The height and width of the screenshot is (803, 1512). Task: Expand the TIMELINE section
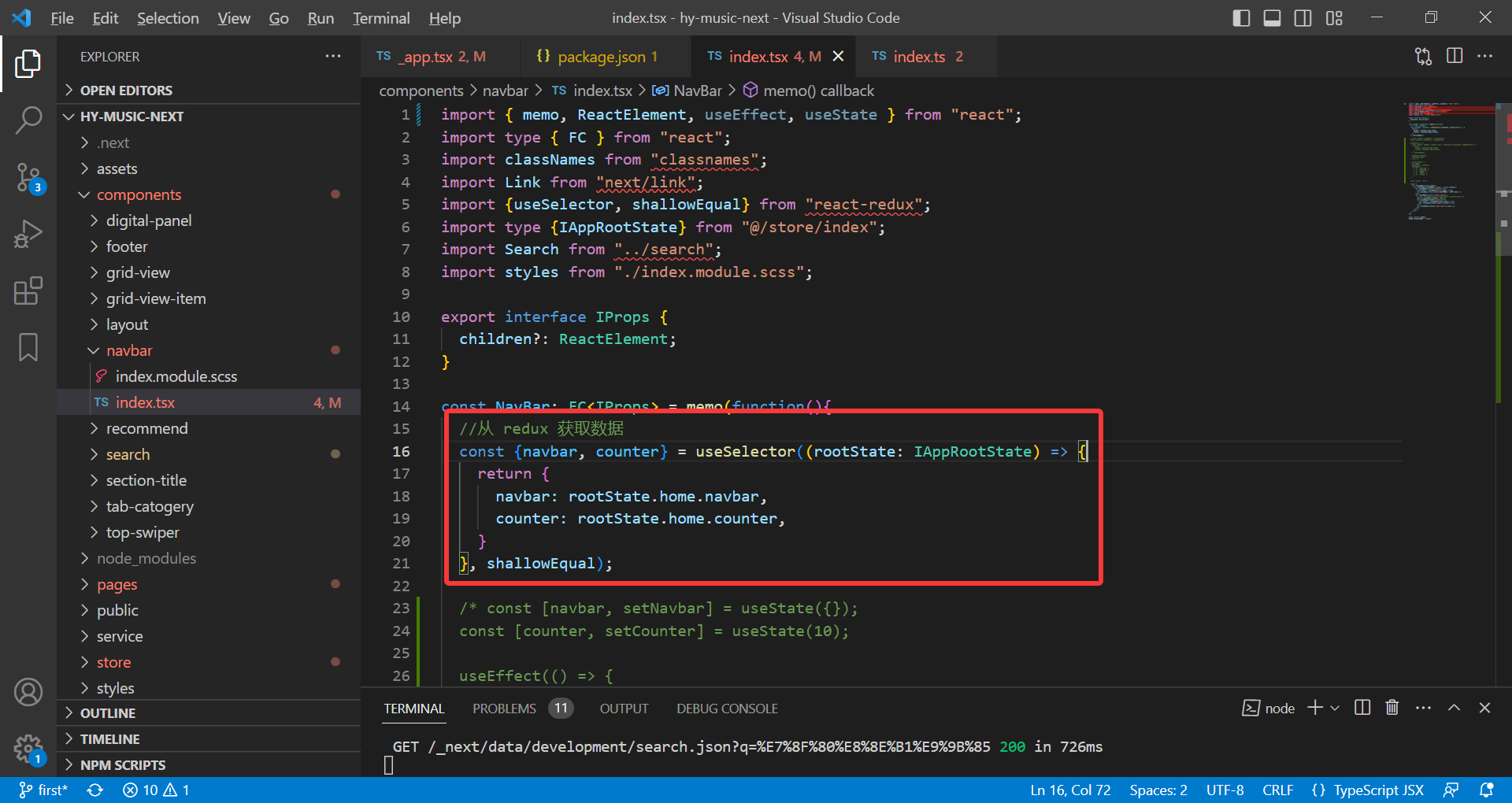209,739
